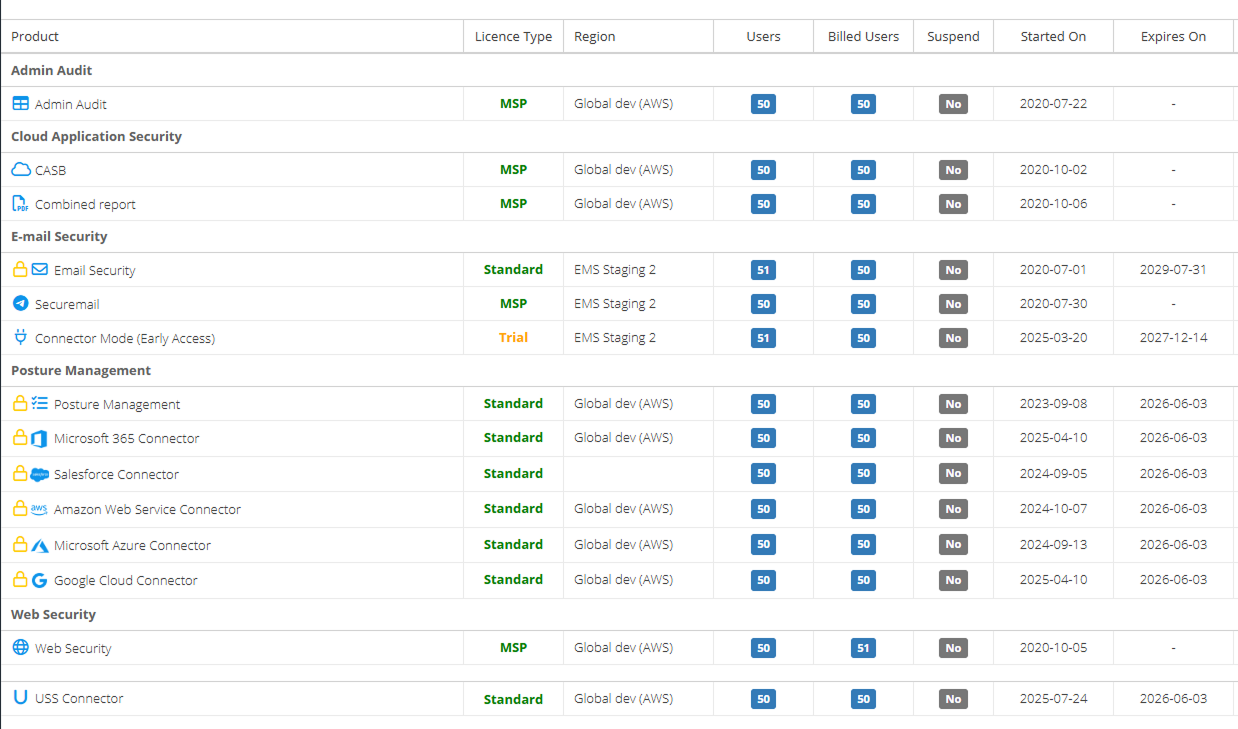Click the lock icon beside Microsoft 365 Connector
This screenshot has width=1238, height=729.
click(x=19, y=437)
